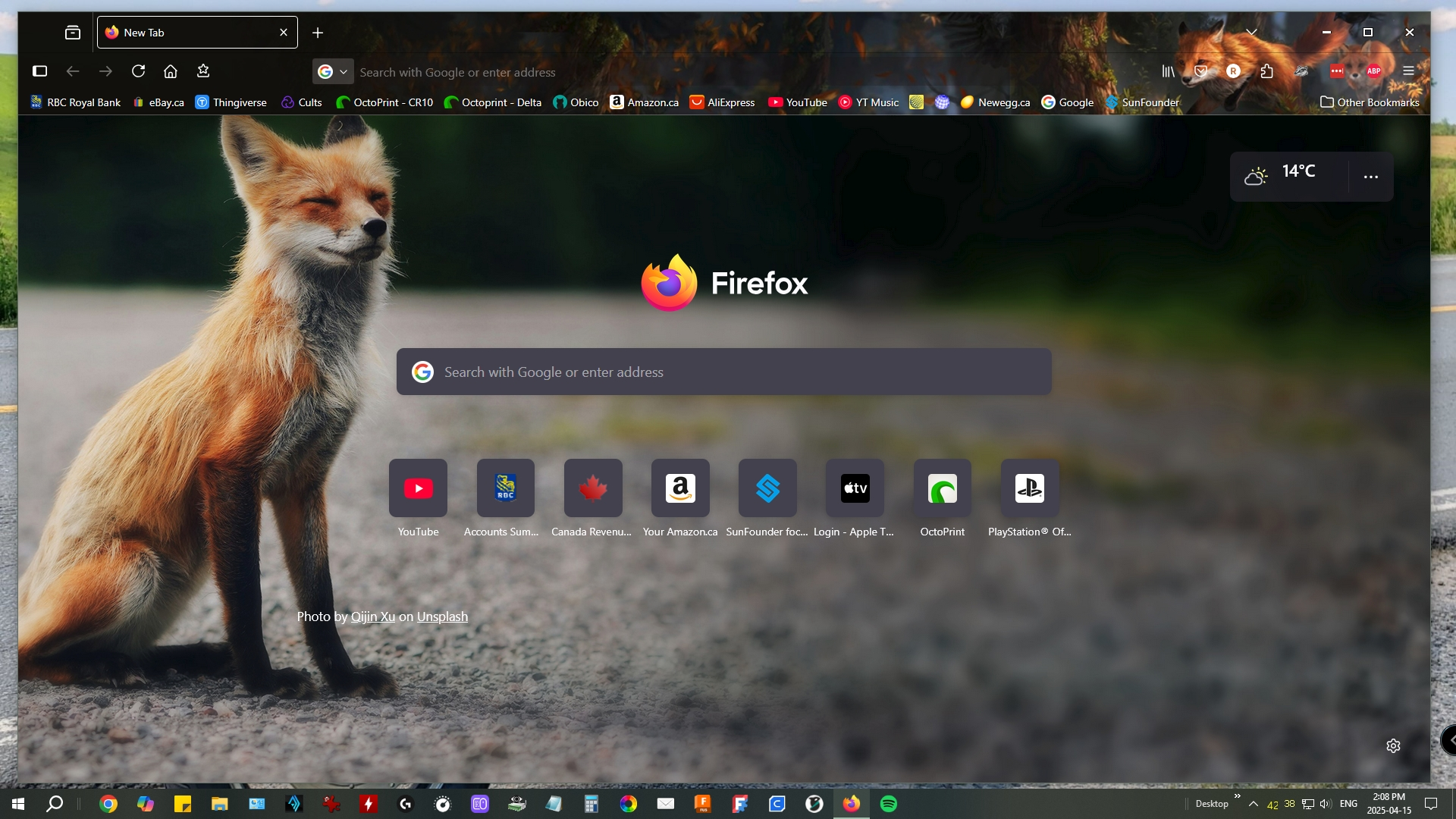
Task: Open the Firefox View button
Action: (73, 33)
